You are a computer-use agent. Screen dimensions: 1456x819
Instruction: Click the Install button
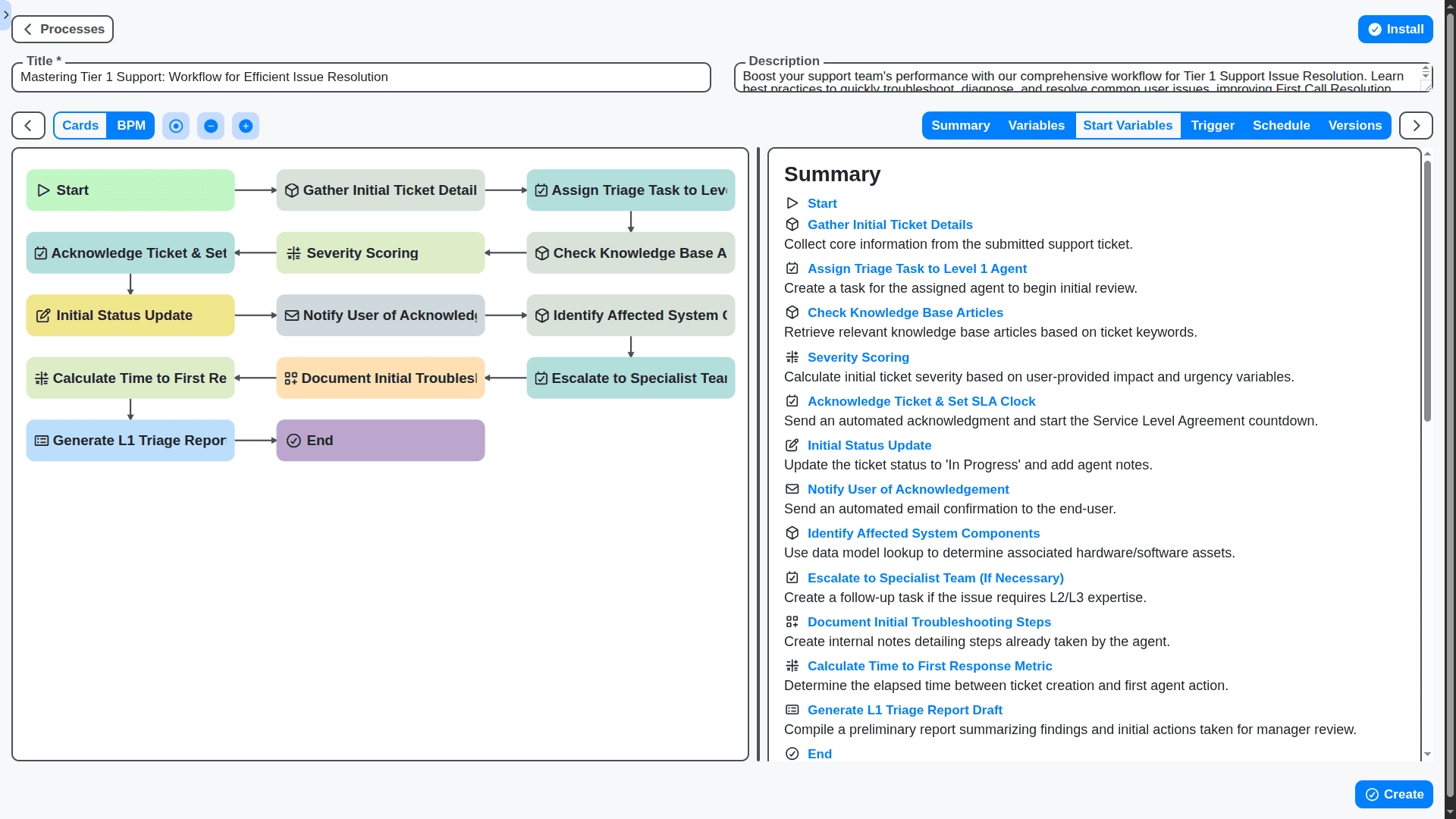point(1395,29)
